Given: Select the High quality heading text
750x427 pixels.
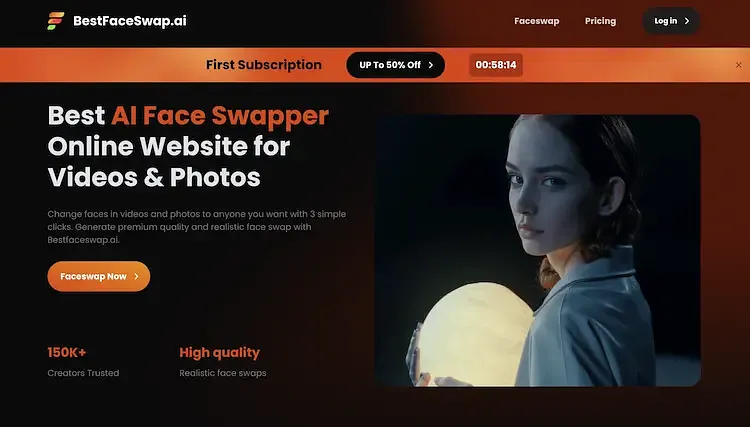Looking at the screenshot, I should pos(220,353).
